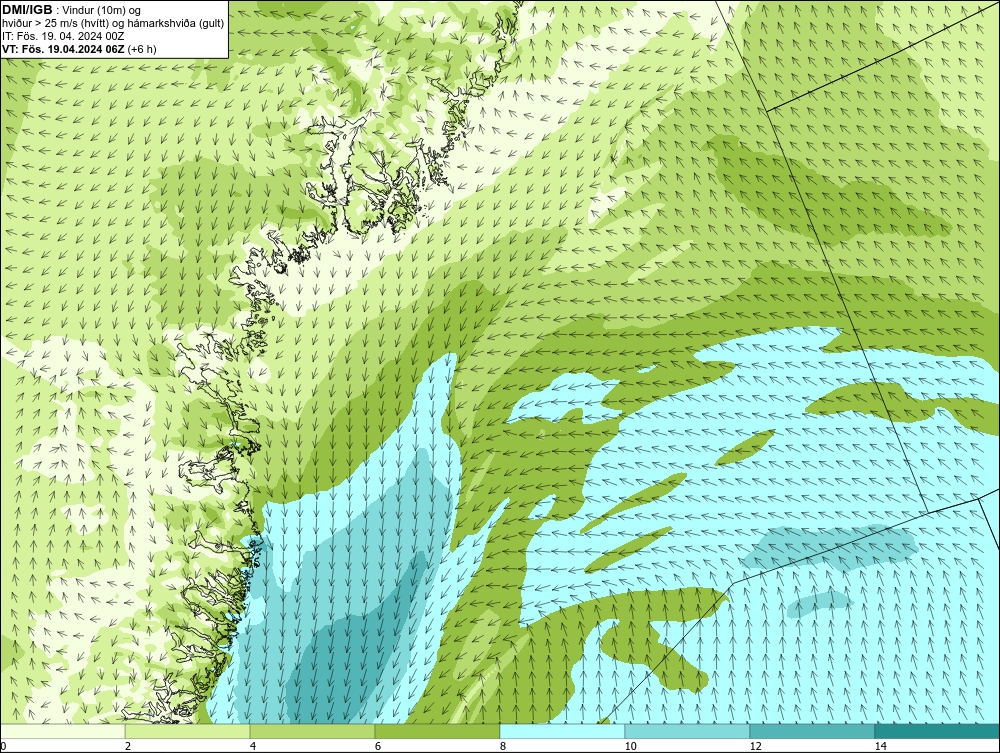1000x753 pixels.
Task: Click the colorbar label '2'
Action: click(x=128, y=747)
